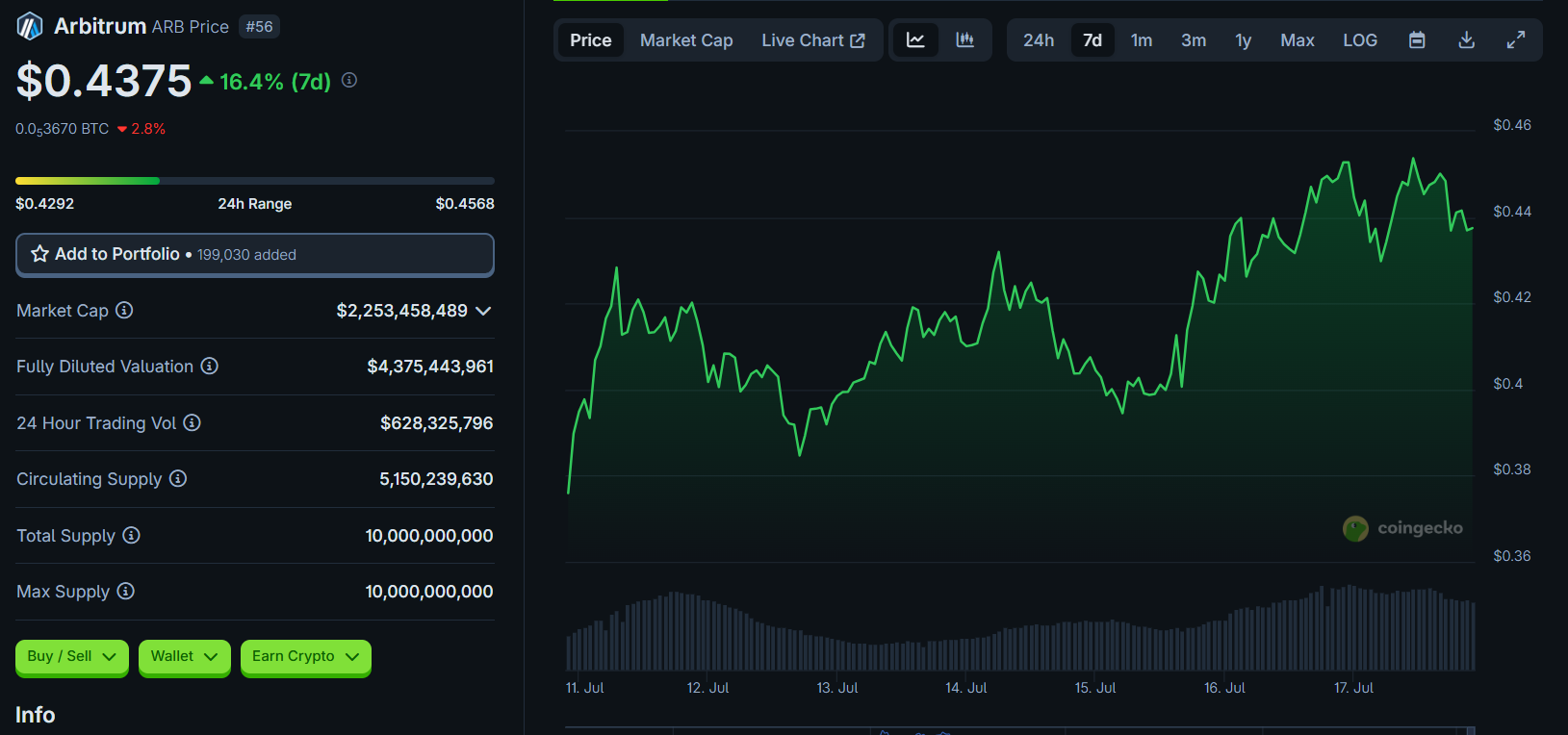
Task: Click the 16.4% (7d) change text
Action: (x=275, y=82)
